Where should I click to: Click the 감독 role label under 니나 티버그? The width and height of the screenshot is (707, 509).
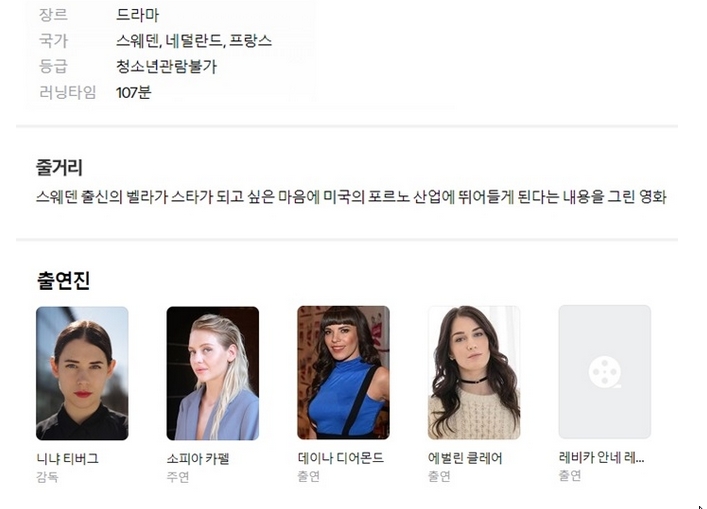(47, 477)
